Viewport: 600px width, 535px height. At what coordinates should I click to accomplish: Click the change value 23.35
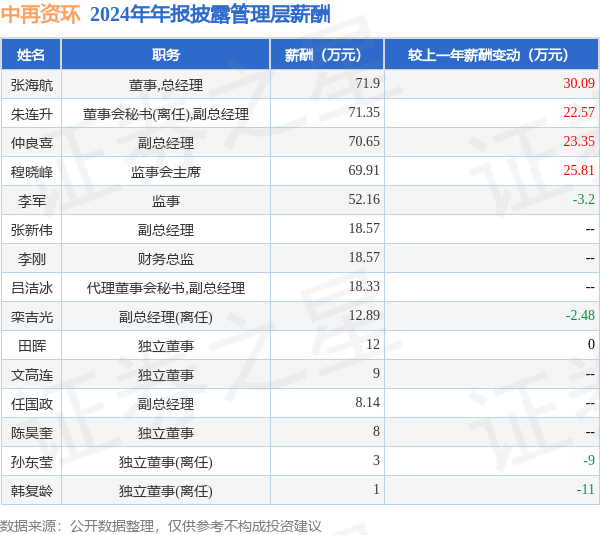coord(579,141)
